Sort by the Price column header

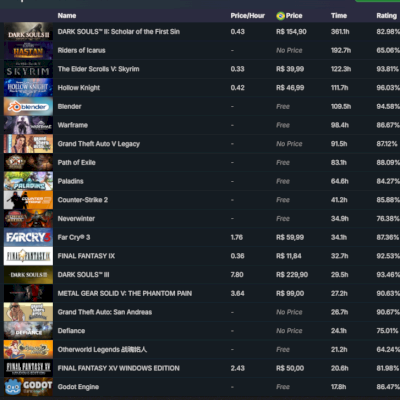point(294,16)
